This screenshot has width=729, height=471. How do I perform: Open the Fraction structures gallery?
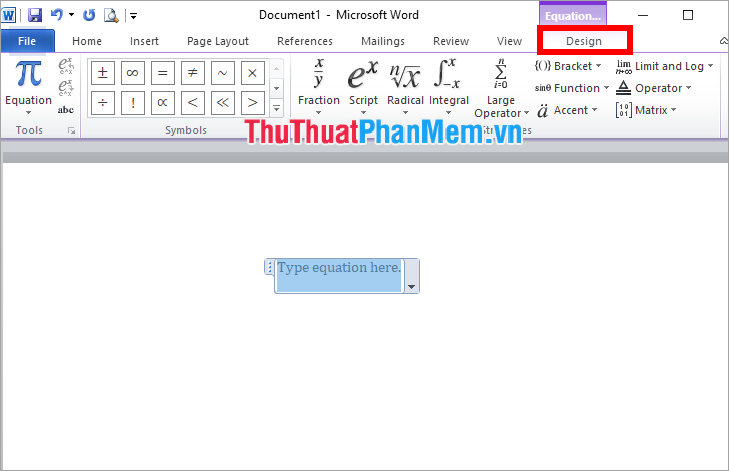pos(318,87)
